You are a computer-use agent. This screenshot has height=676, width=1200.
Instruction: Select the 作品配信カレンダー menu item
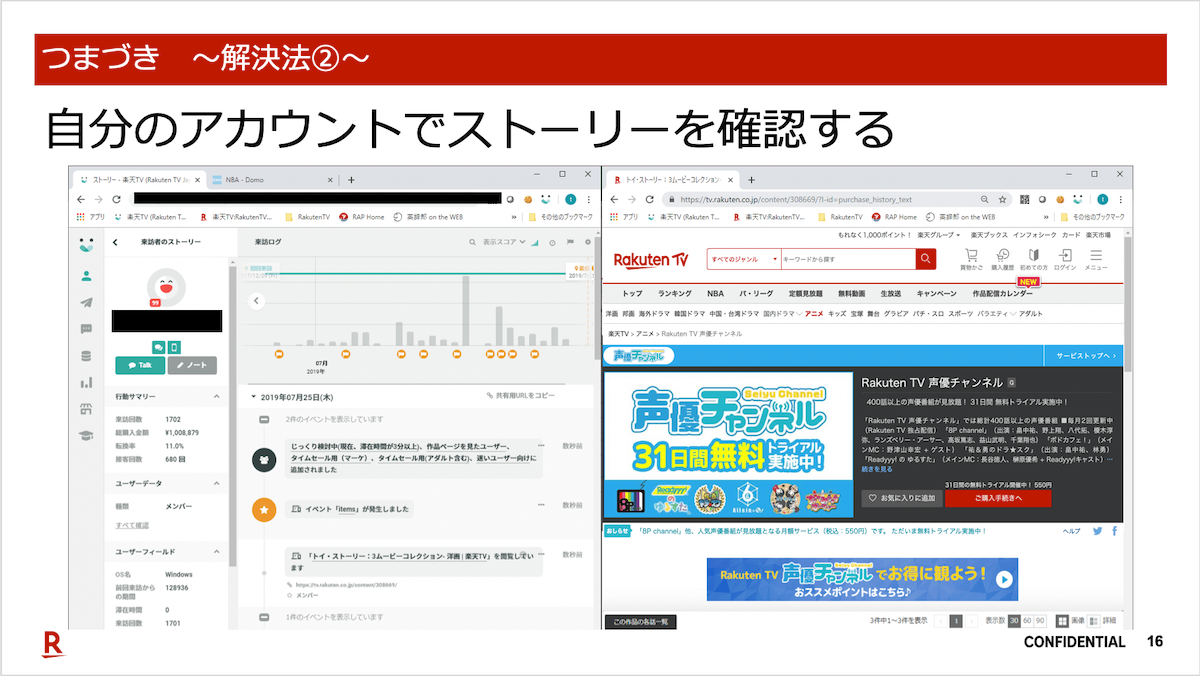pos(1002,293)
